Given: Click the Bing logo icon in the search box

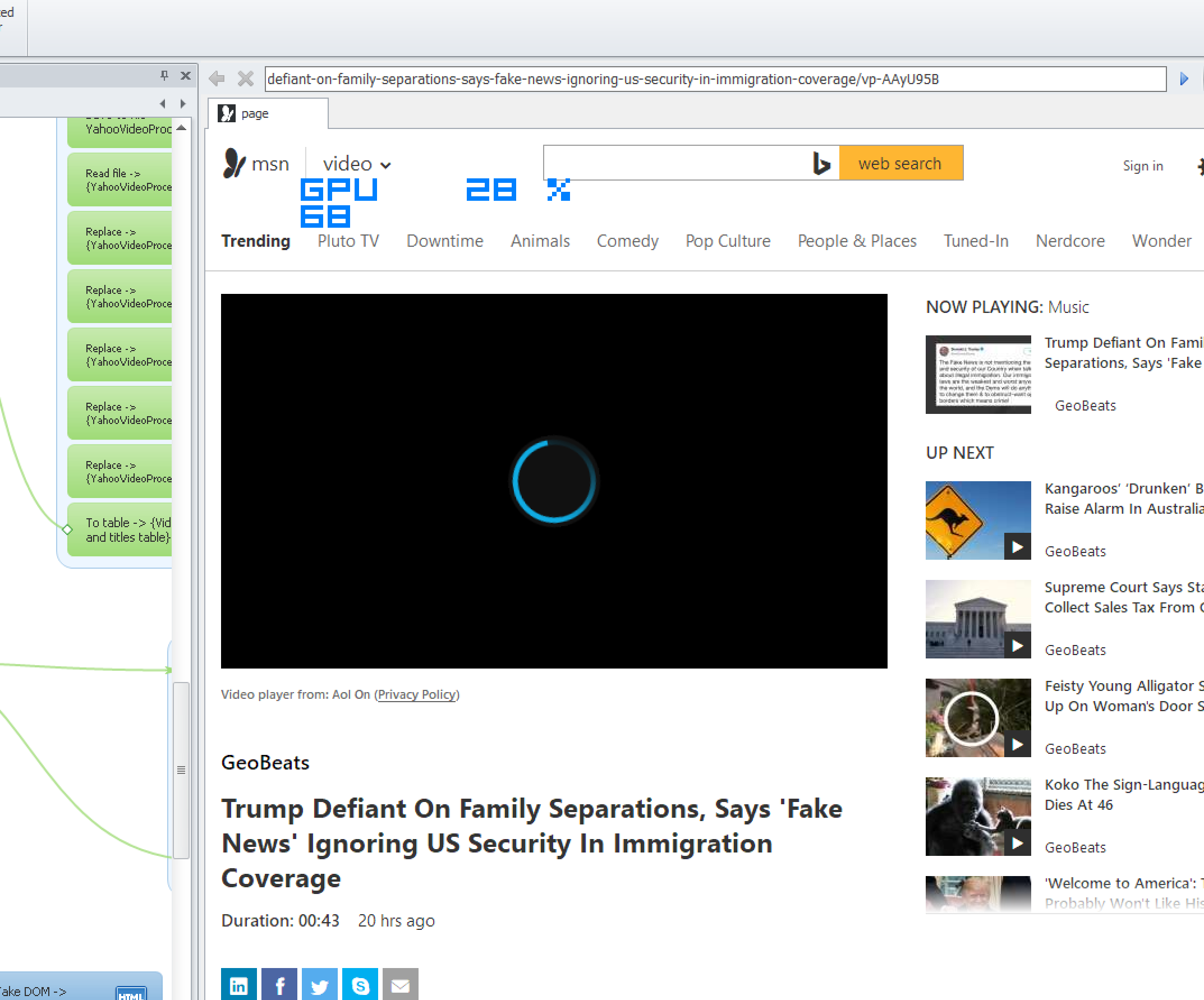Looking at the screenshot, I should click(x=821, y=163).
